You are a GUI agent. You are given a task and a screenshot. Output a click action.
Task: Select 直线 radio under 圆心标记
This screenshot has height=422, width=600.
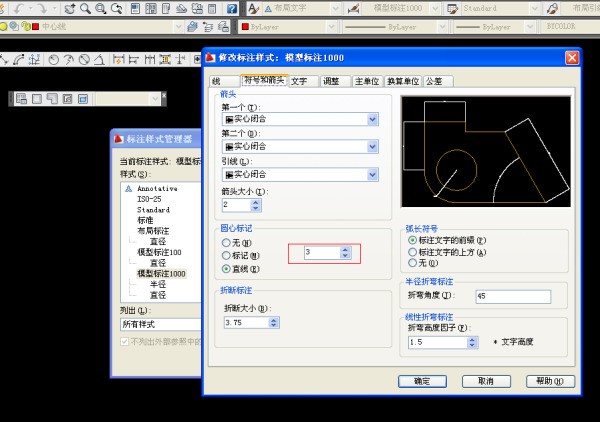click(226, 269)
